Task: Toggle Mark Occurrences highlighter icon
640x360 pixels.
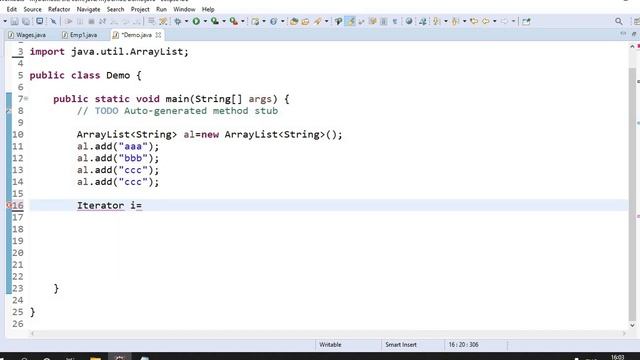Action: [x=350, y=21]
